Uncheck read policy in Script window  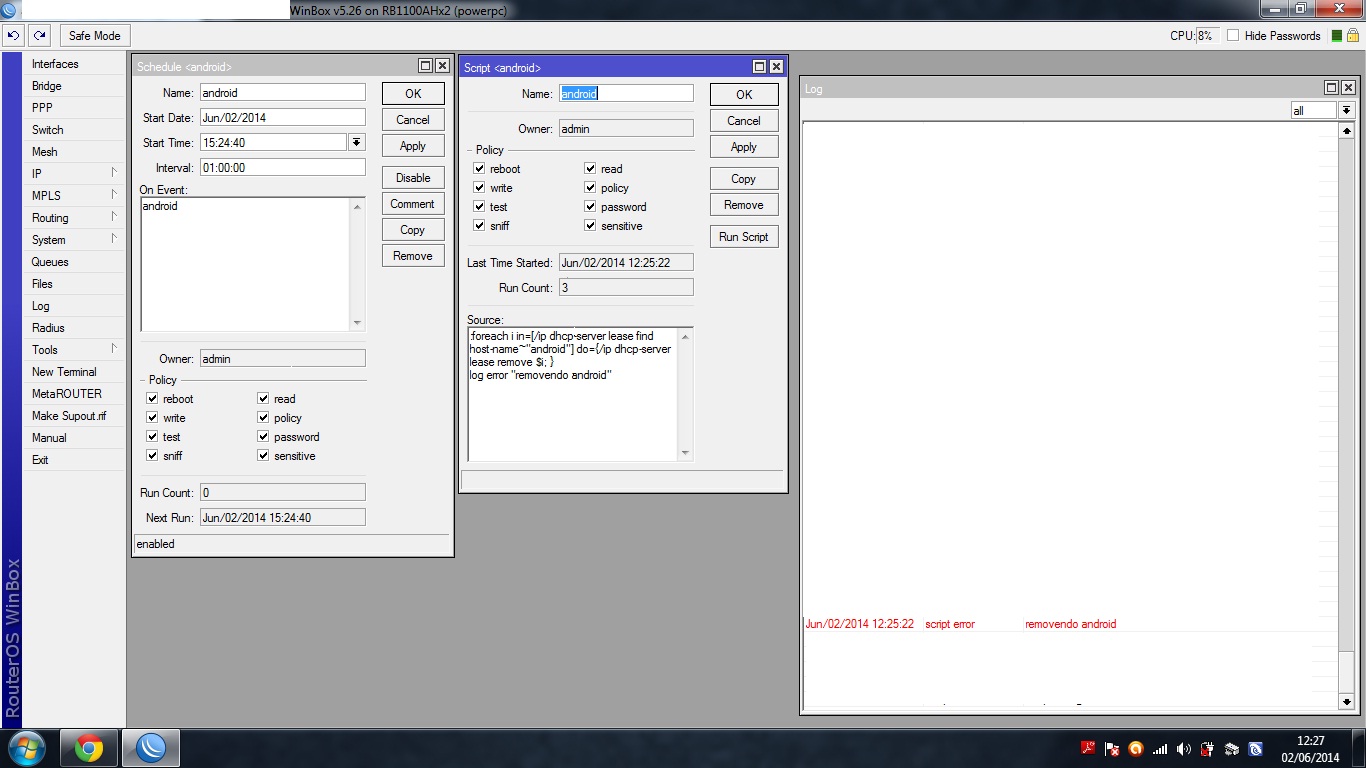(590, 169)
